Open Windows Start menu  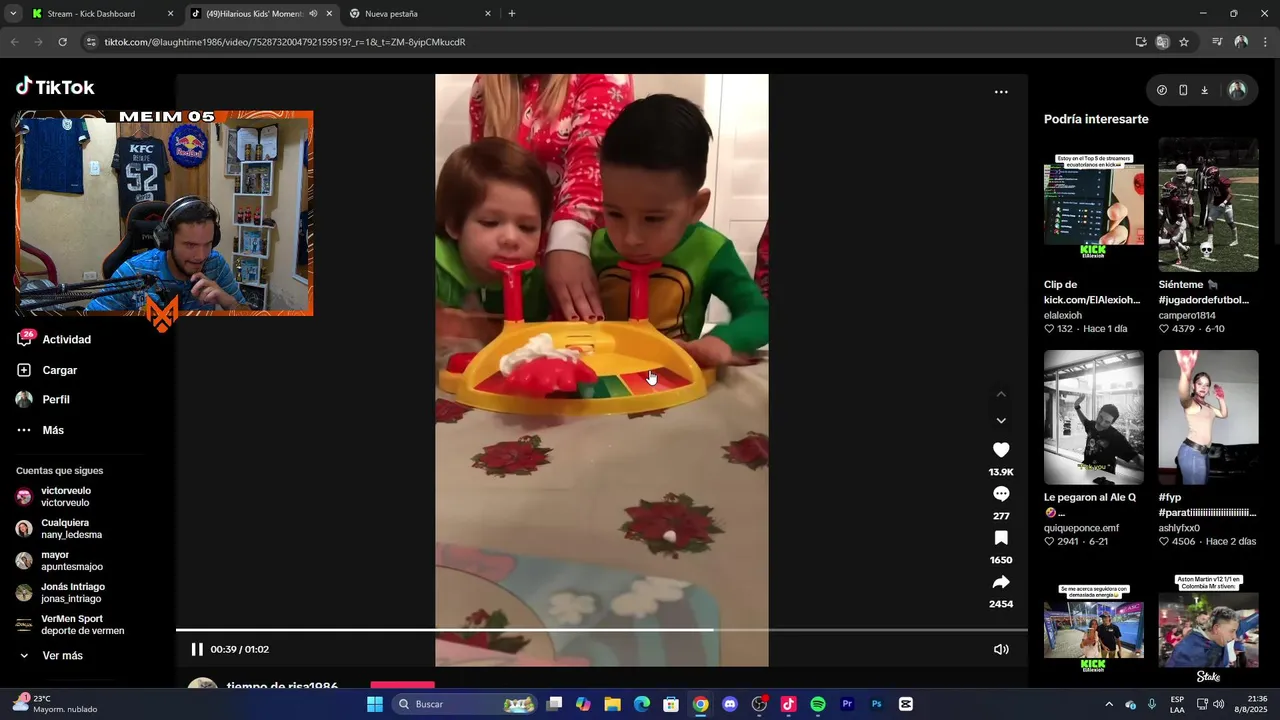coord(375,704)
